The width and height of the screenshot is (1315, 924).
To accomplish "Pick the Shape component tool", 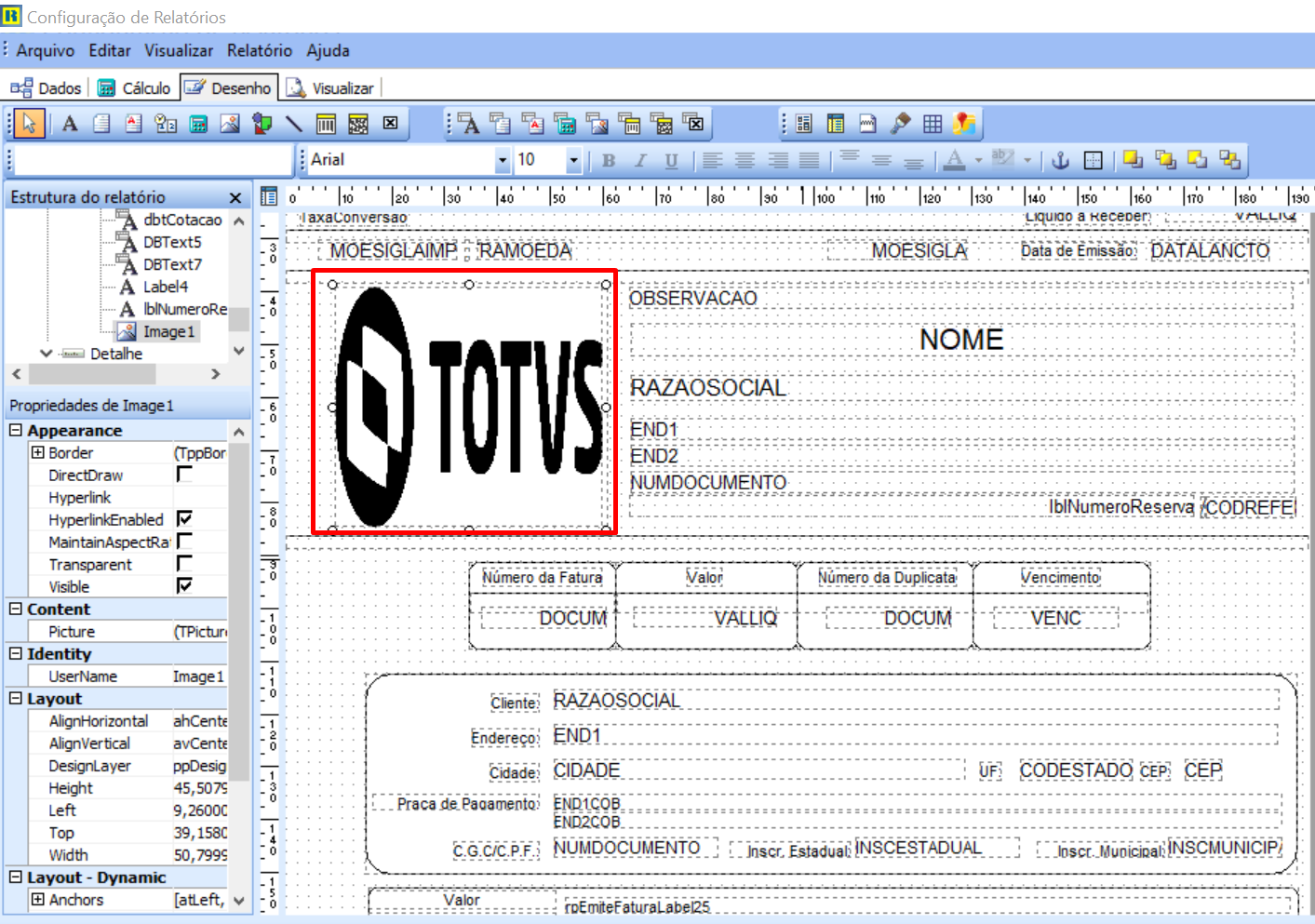I will pyautogui.click(x=262, y=123).
